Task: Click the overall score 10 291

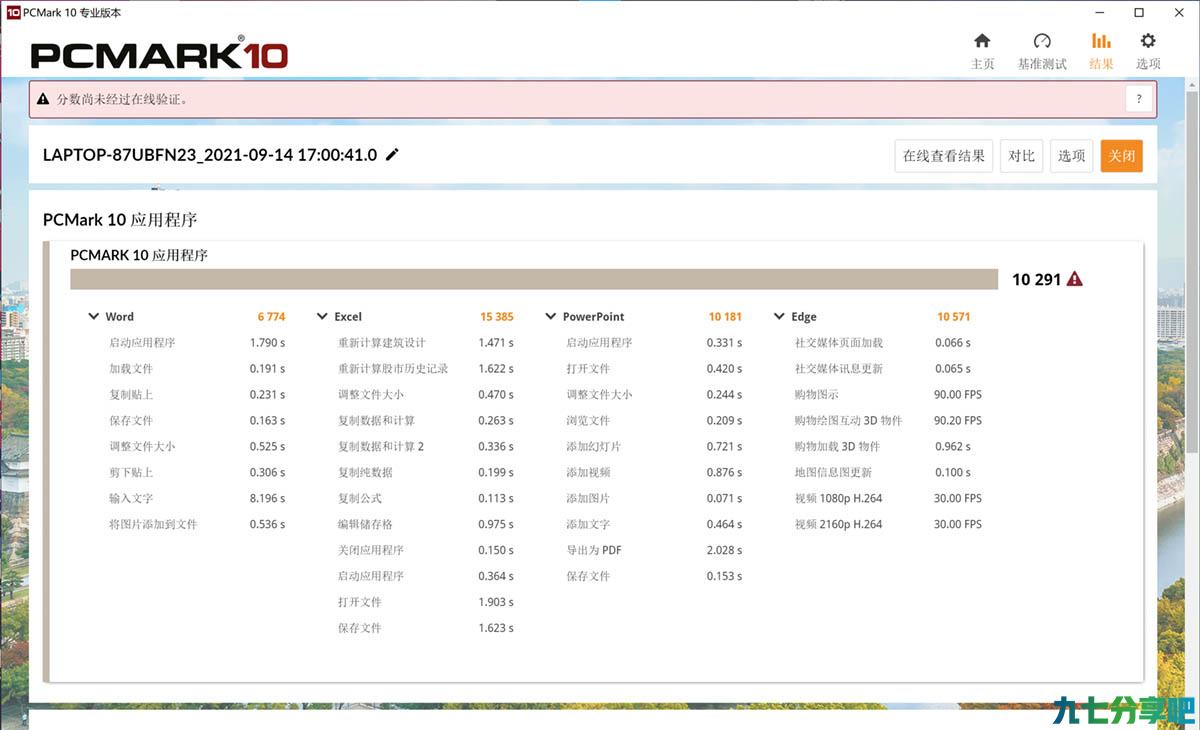Action: (x=1036, y=279)
